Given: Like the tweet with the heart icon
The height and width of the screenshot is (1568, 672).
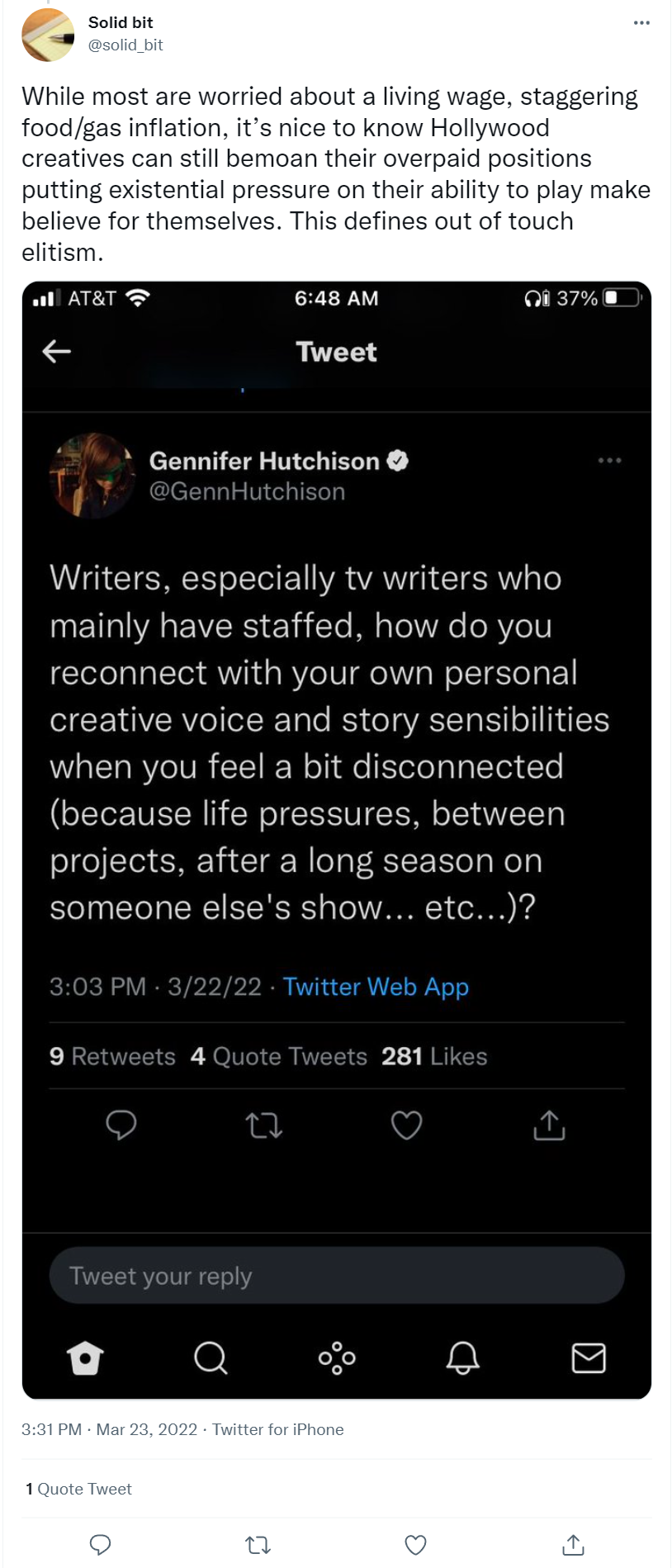Looking at the screenshot, I should (416, 1545).
